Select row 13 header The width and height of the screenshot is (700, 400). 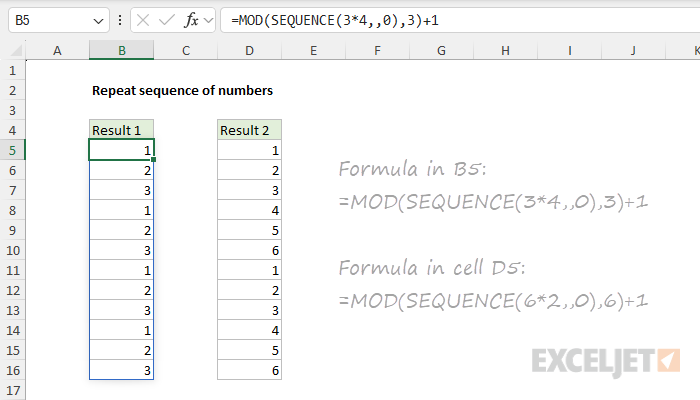(12, 310)
